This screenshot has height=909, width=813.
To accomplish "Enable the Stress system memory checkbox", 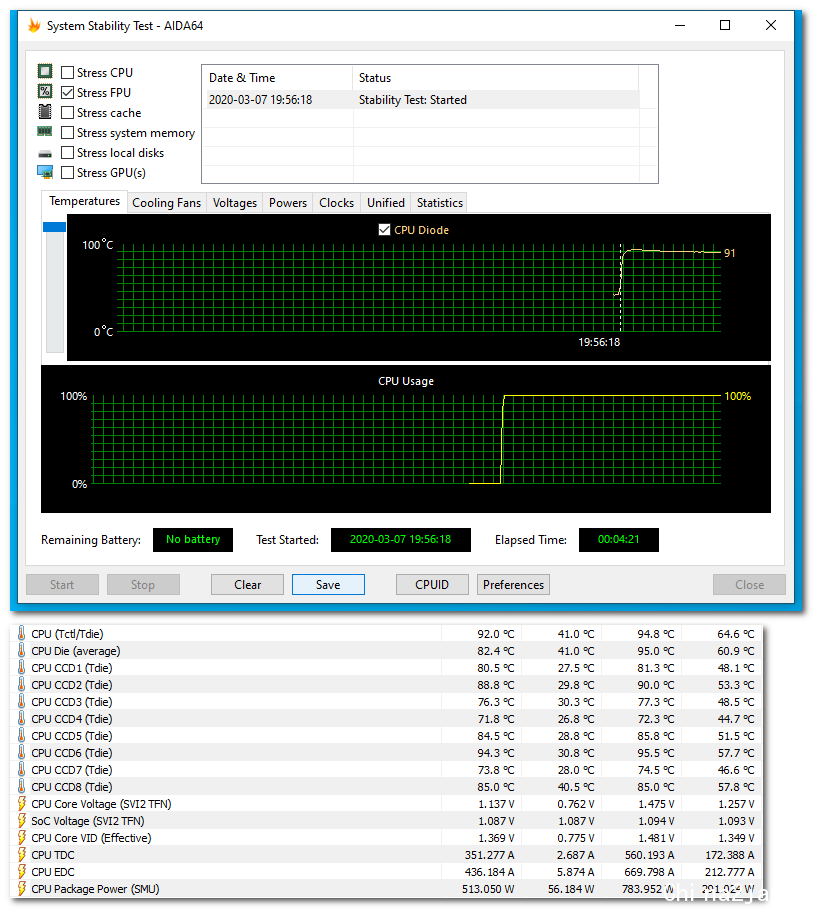I will (x=67, y=132).
